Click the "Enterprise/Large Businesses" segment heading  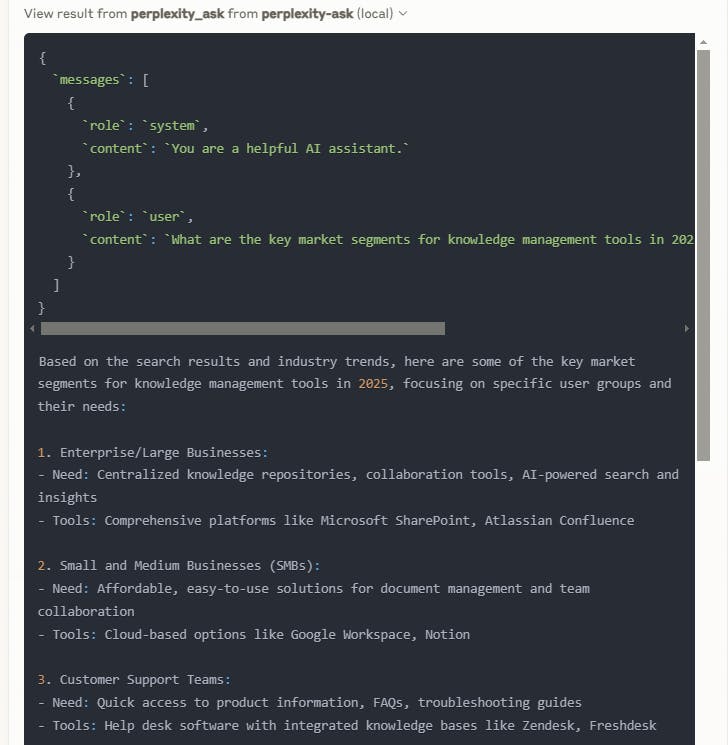point(164,452)
